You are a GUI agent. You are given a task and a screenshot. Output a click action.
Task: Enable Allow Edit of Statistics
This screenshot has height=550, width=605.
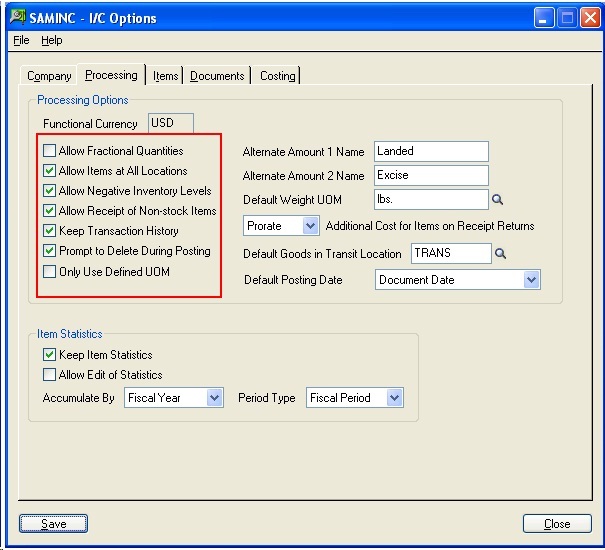(49, 375)
